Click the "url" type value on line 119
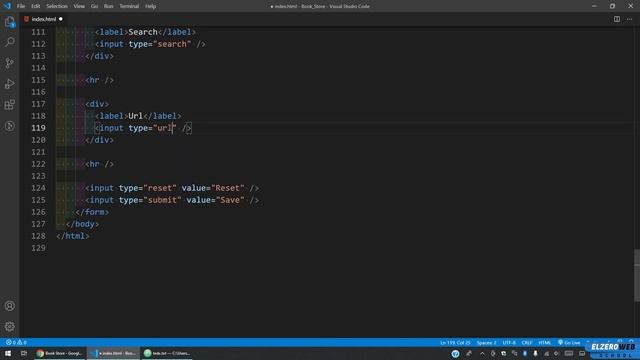This screenshot has width=640, height=360. (x=164, y=128)
